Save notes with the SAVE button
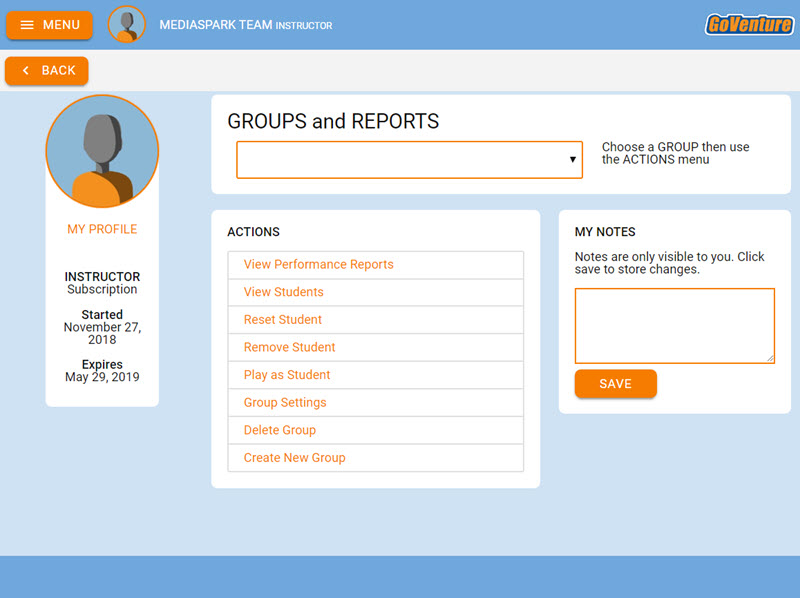Screen dimensions: 800x598 pos(615,384)
